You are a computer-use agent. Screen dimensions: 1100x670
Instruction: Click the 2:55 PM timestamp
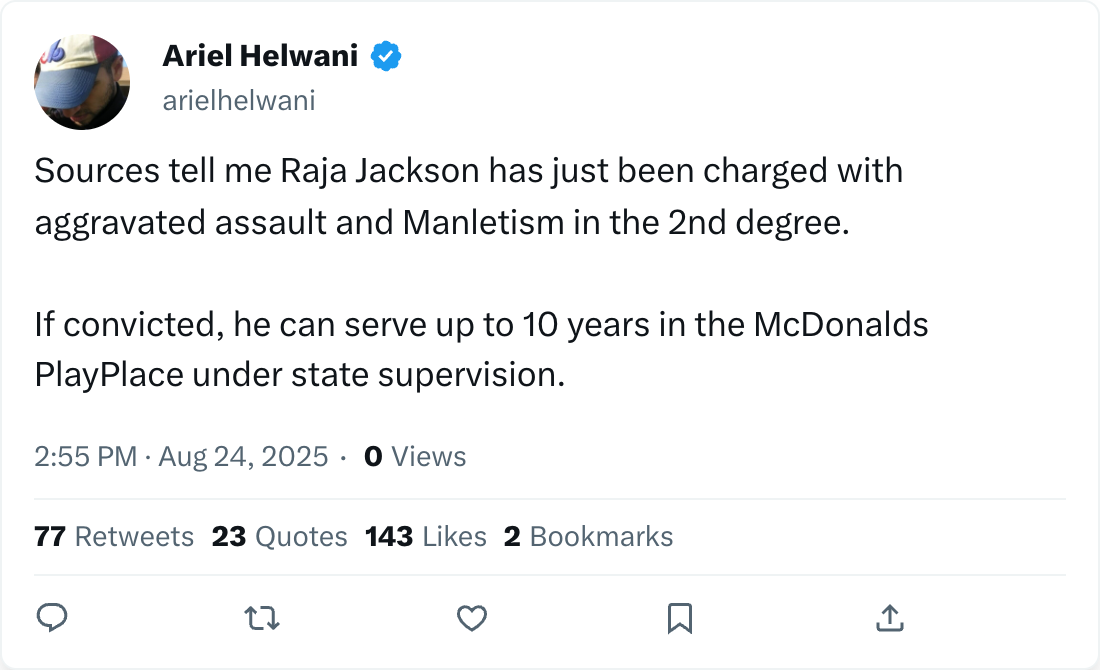coord(85,457)
